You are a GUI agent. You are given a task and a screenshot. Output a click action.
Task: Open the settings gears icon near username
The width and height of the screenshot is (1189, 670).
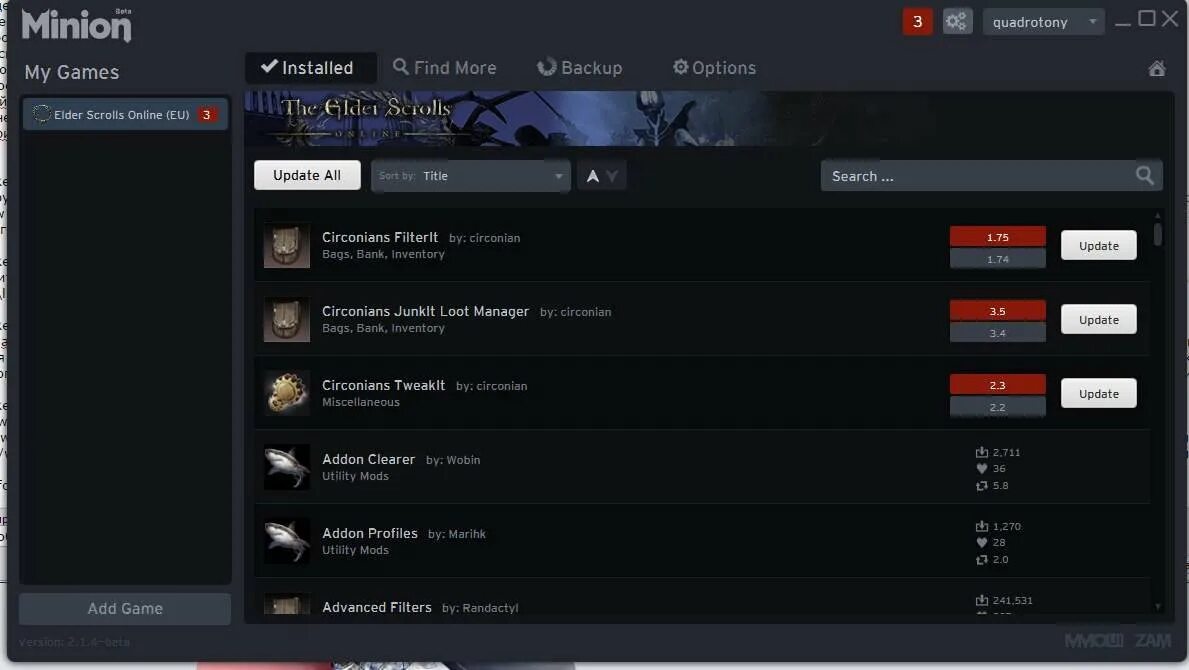click(957, 21)
